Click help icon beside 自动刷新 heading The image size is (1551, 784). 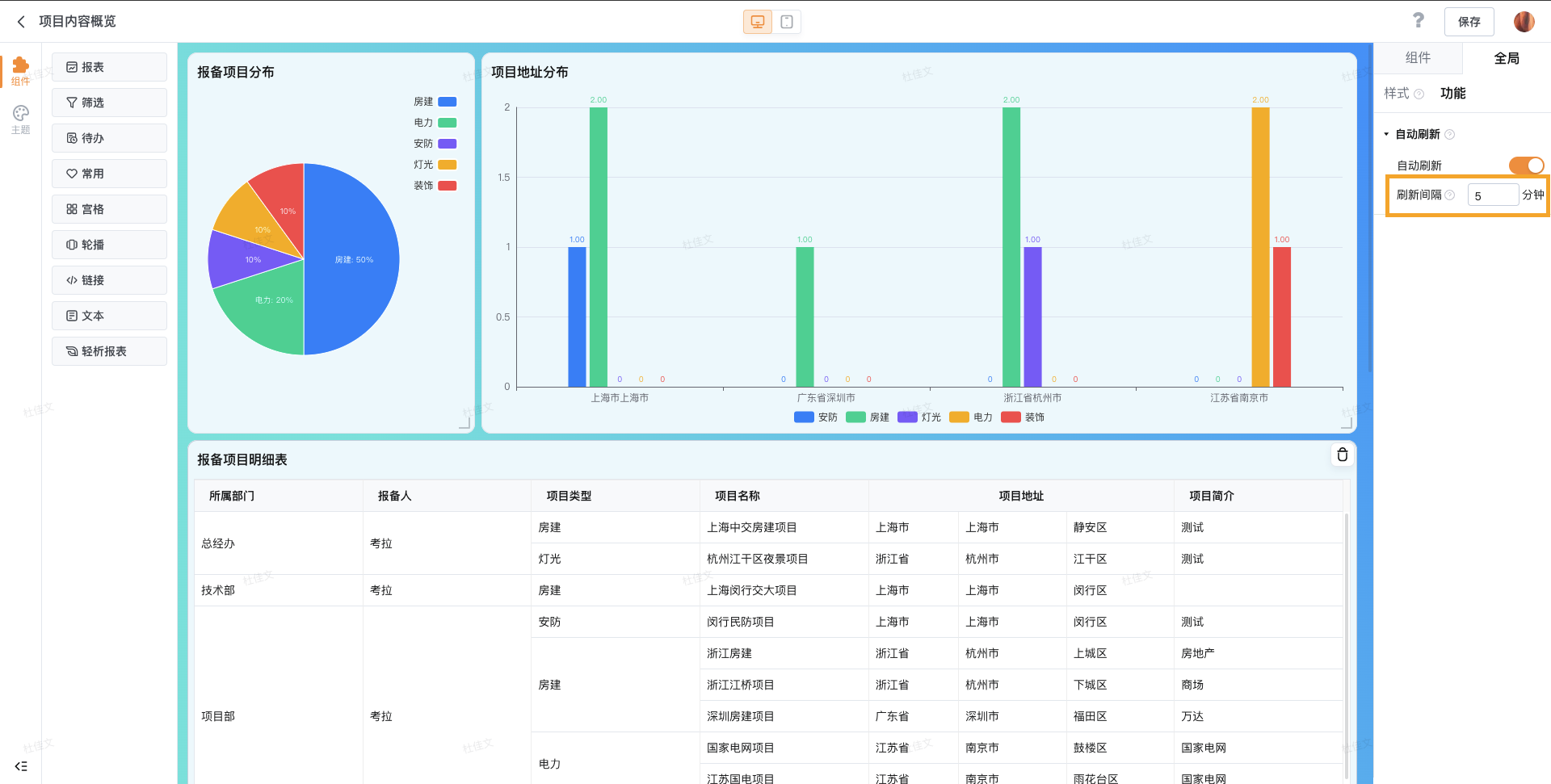[1449, 135]
